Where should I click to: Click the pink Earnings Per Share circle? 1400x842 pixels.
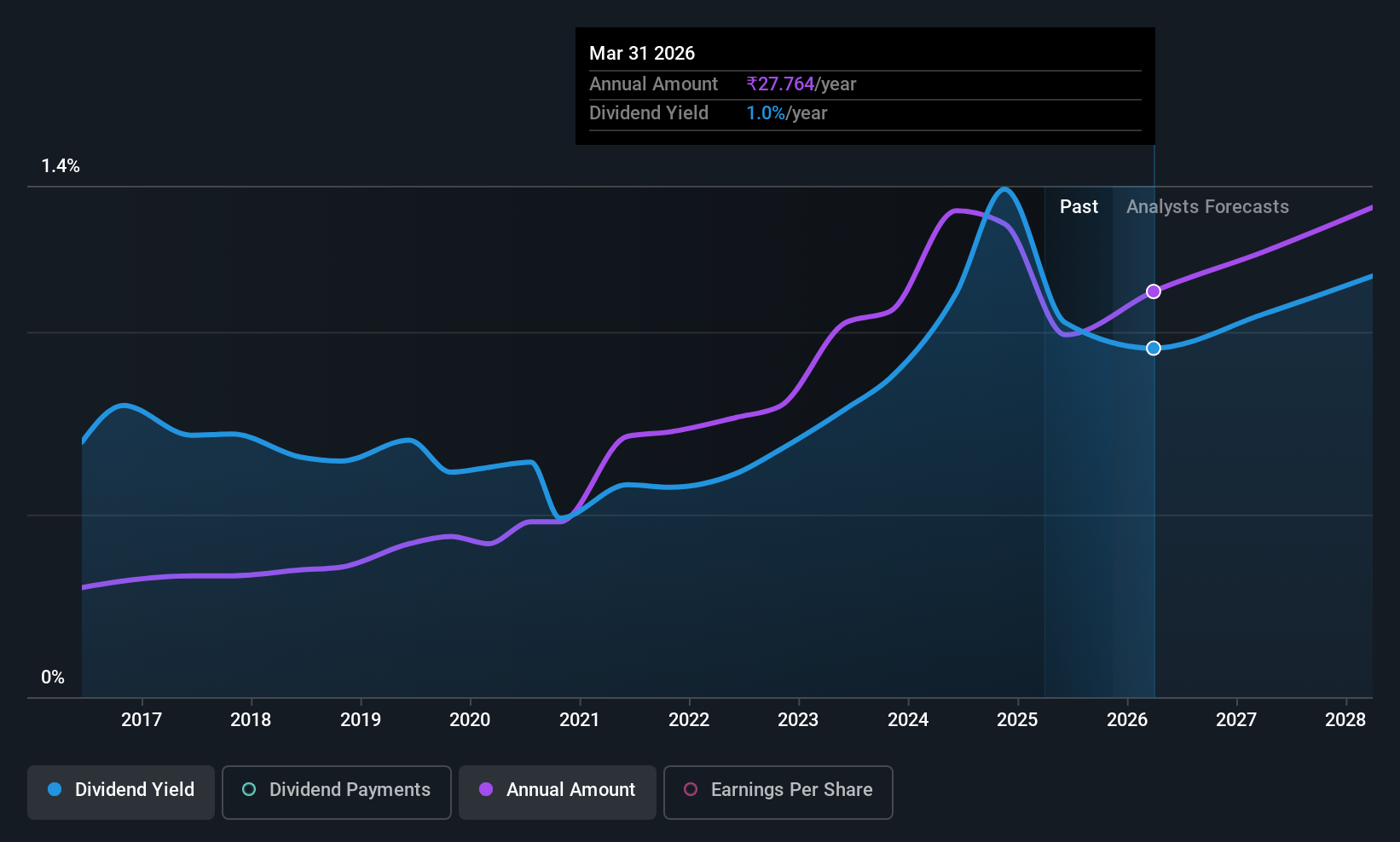691,789
